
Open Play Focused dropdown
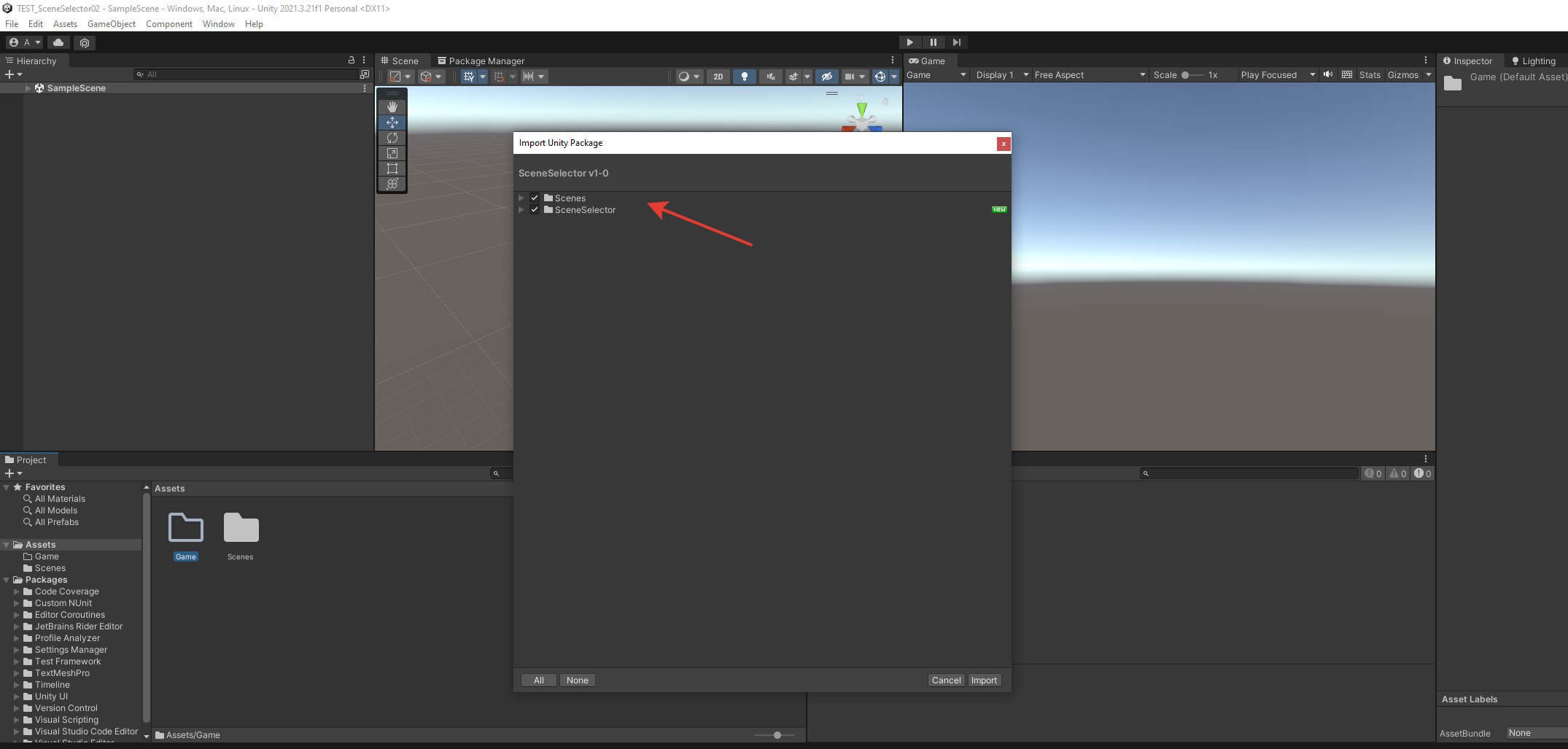tap(1278, 75)
